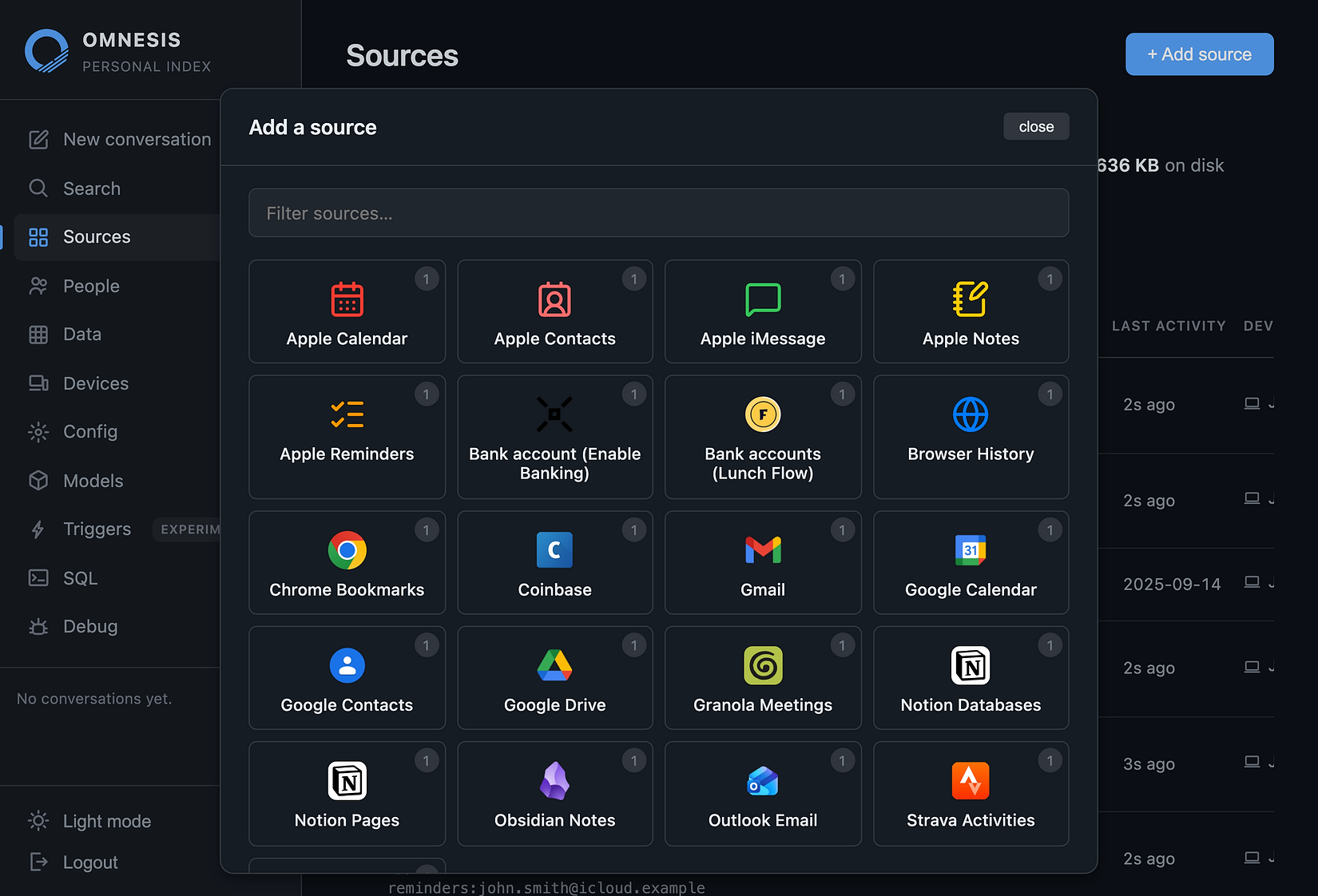This screenshot has width=1318, height=896.
Task: Click the + Add source button
Action: tap(1199, 54)
